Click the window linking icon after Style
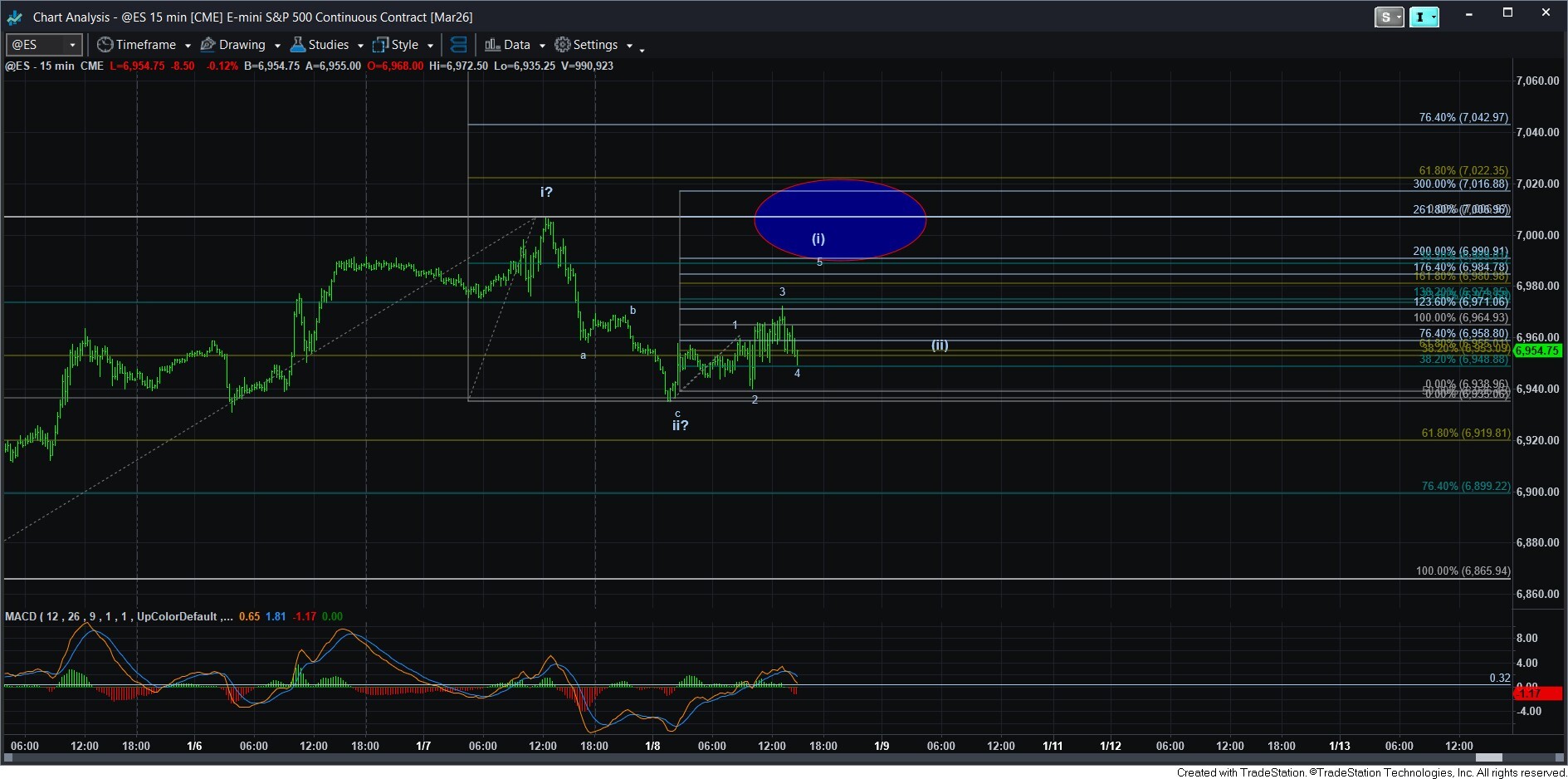Viewport: 1568px width, 779px height. point(458,45)
